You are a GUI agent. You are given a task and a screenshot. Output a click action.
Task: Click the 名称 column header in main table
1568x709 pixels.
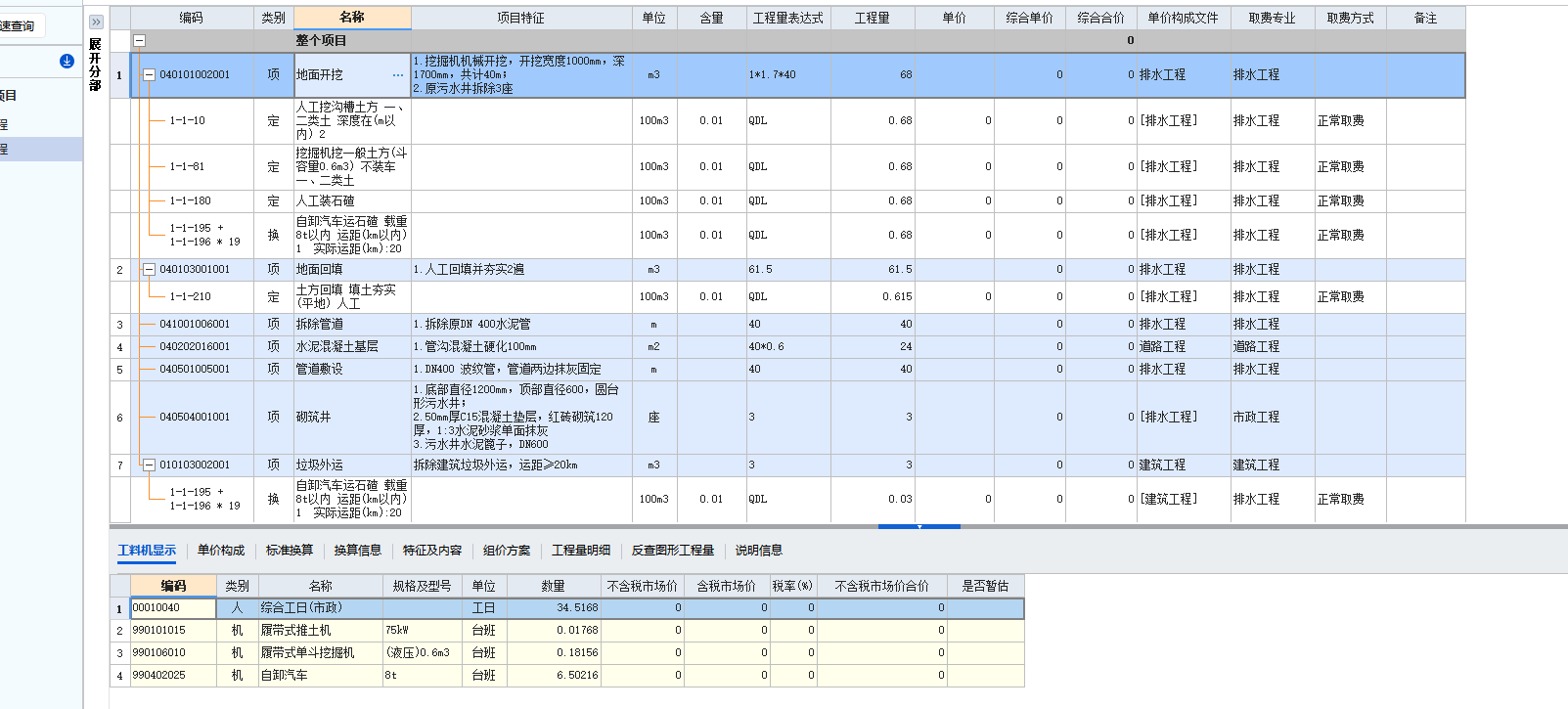(x=352, y=18)
